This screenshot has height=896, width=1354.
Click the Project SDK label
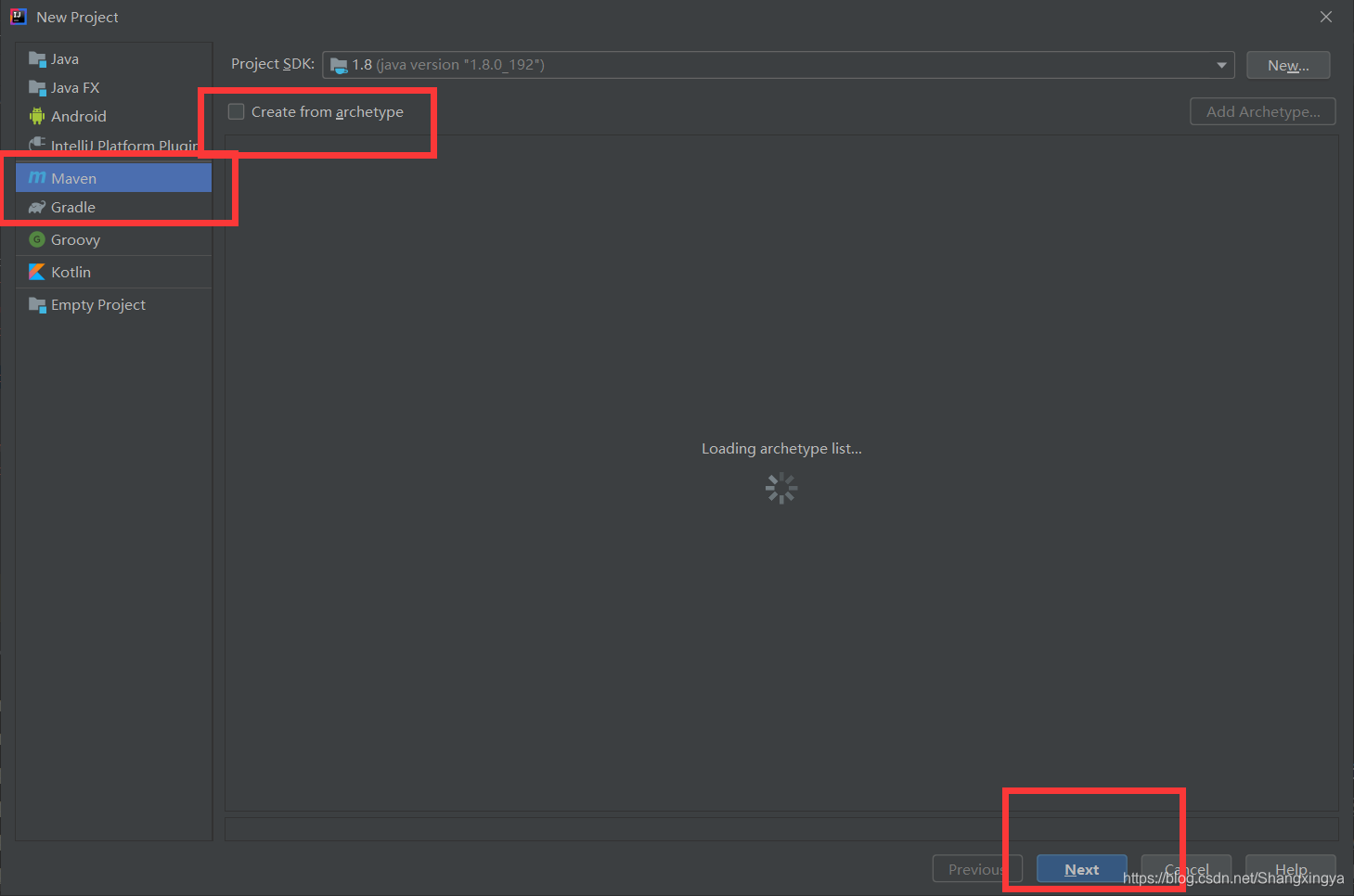tap(272, 64)
